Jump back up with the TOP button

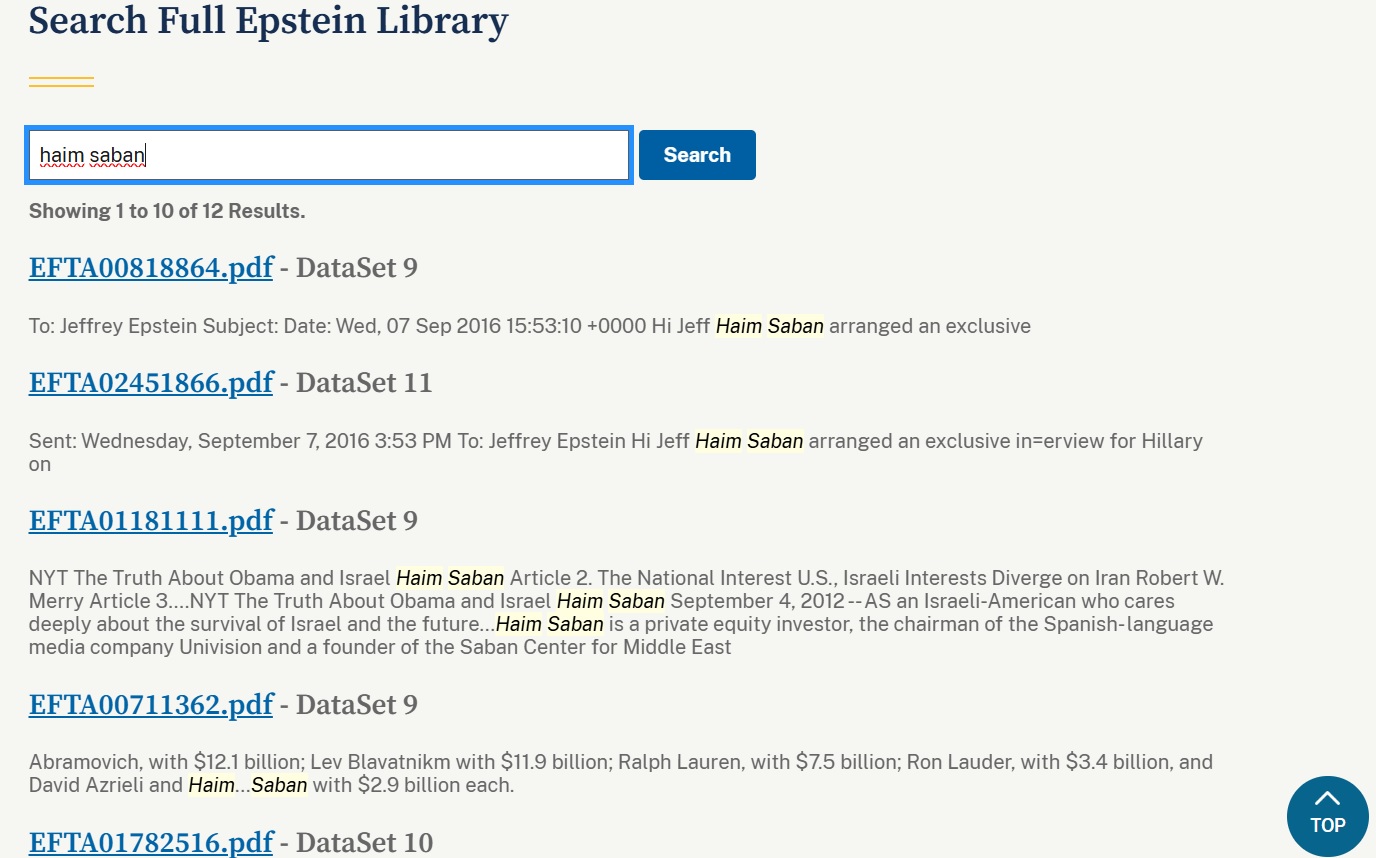point(1327,816)
